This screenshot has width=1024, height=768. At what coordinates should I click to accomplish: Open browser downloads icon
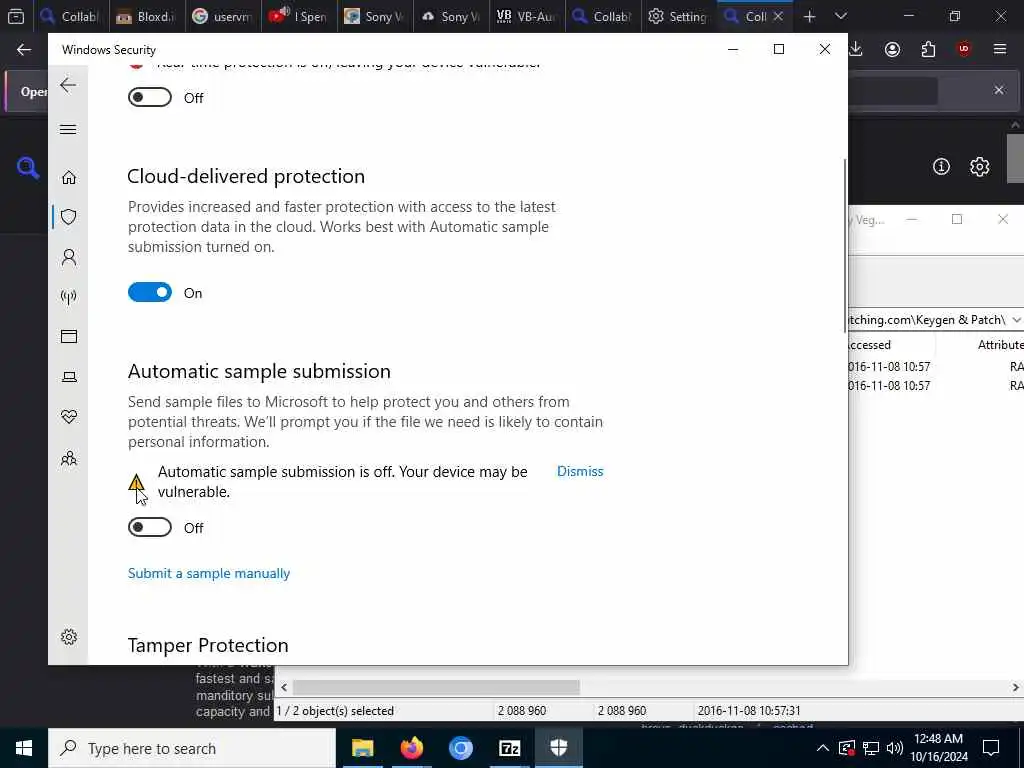coord(856,49)
